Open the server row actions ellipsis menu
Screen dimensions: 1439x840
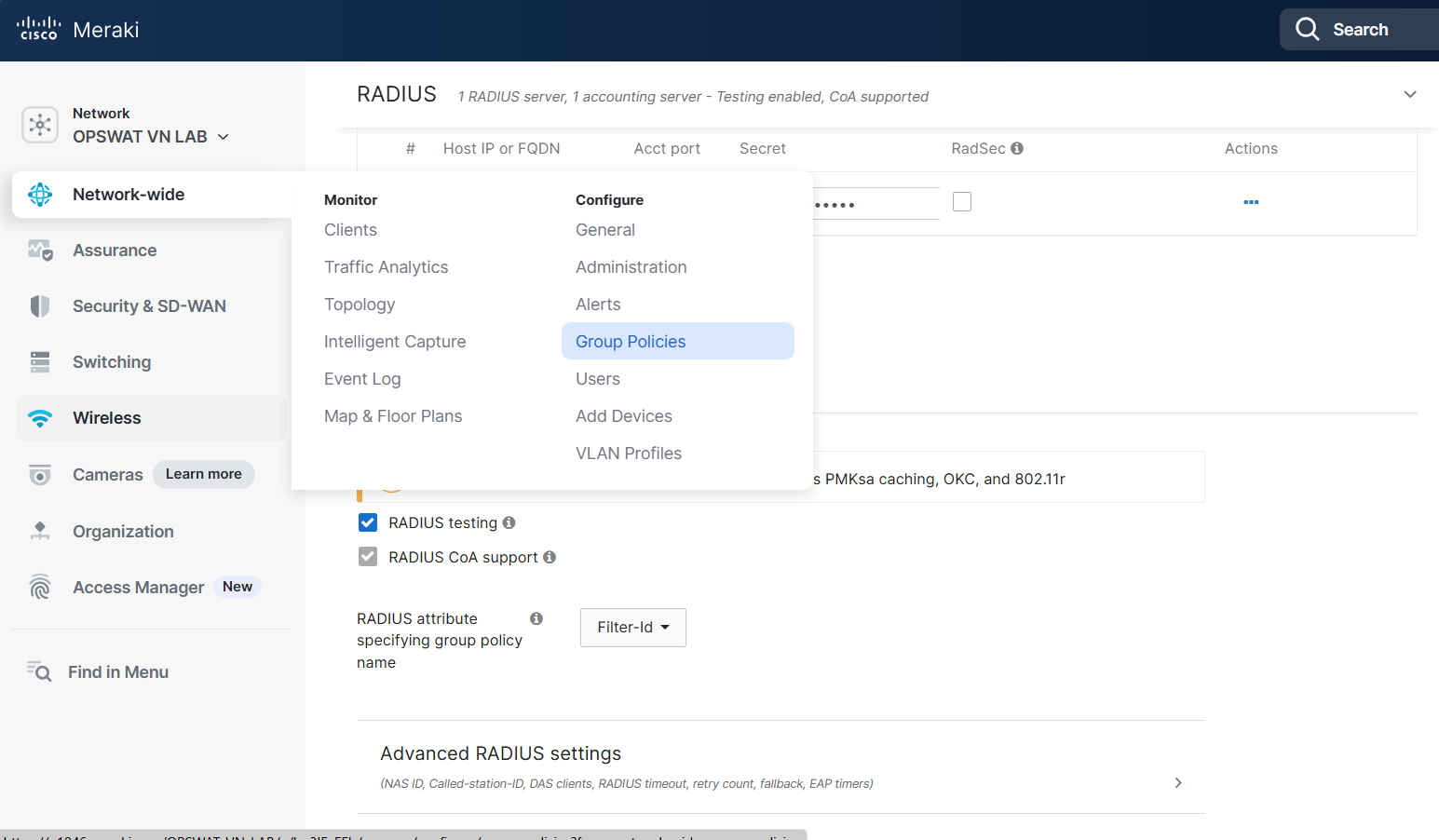1251,202
